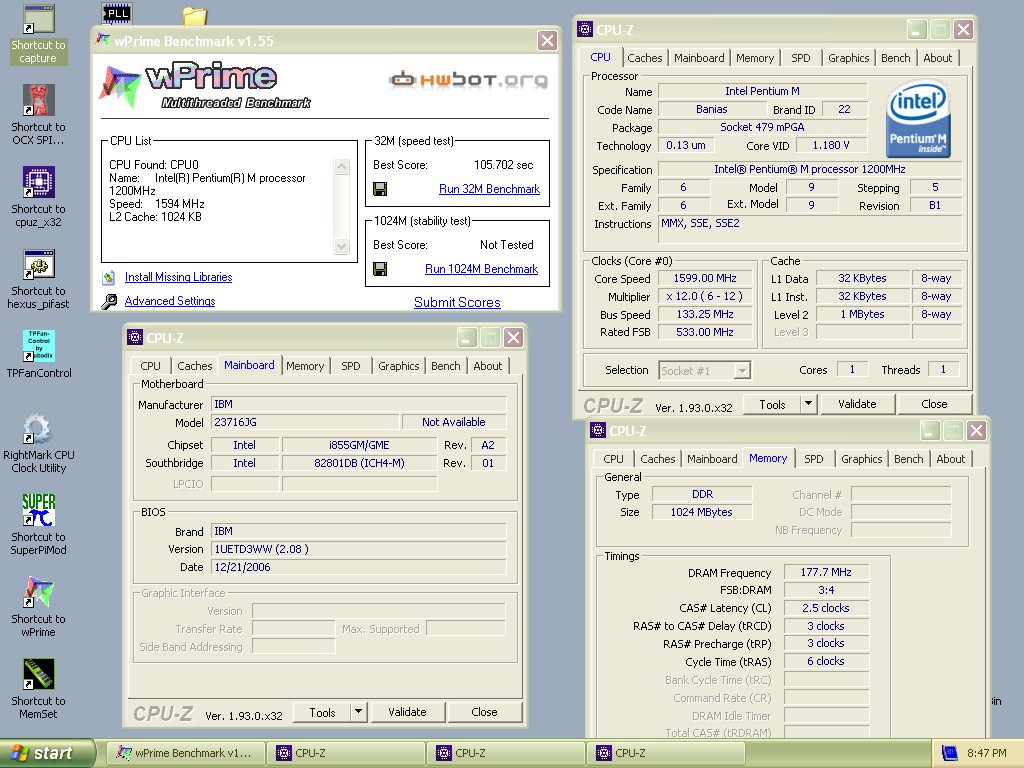
Task: Click the Multiplier x 12.0 value
Action: 705,296
